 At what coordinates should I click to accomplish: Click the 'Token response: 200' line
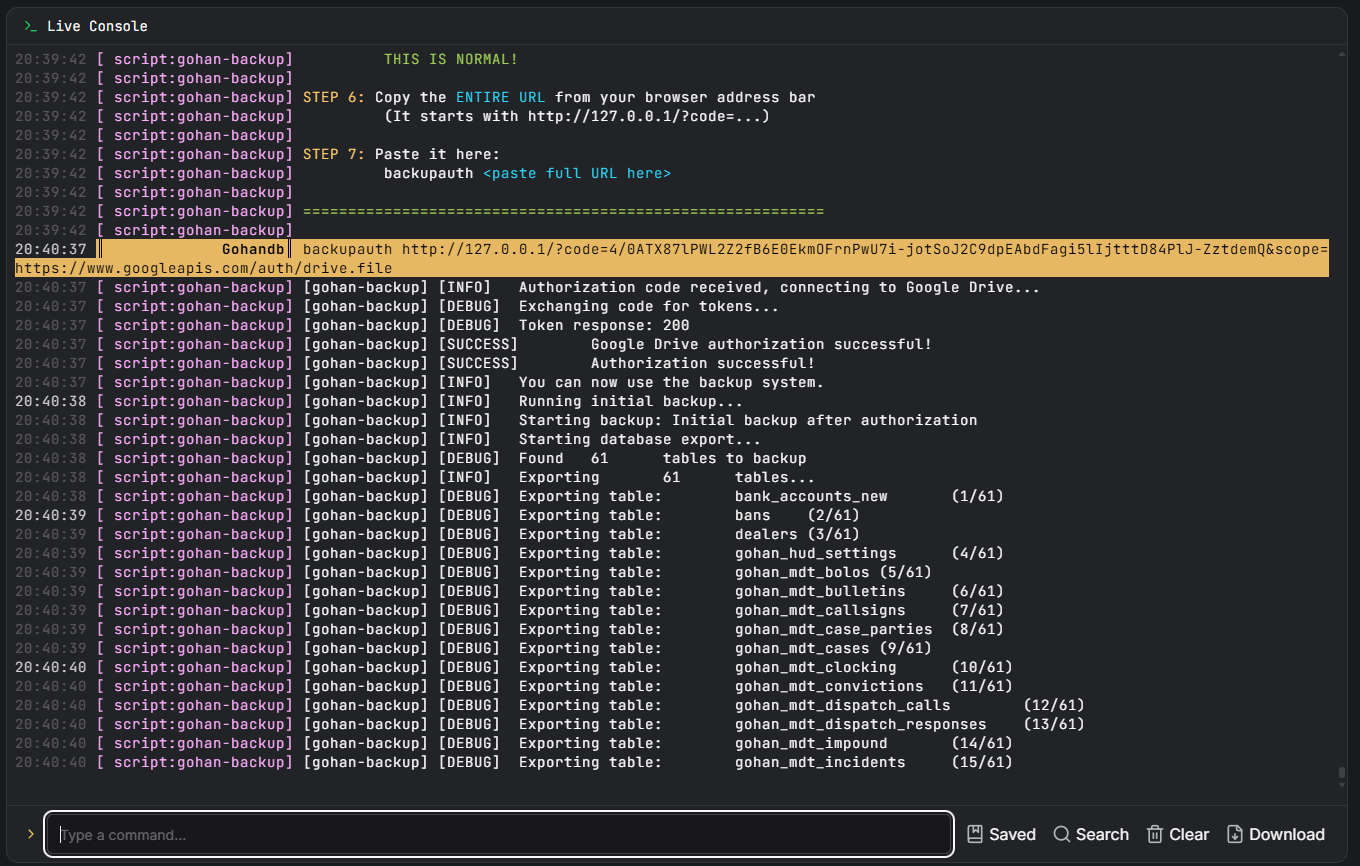(604, 325)
